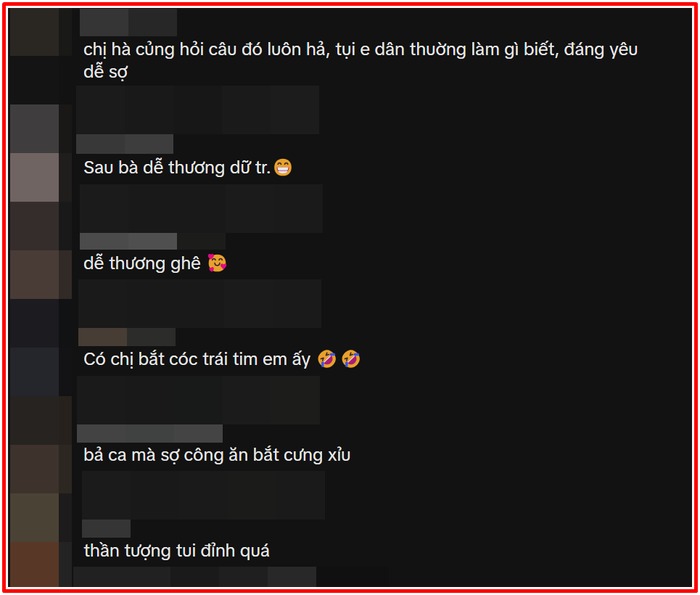Select comment 'thần tượng tui đỉnh quá'
Viewport: 700px width, 595px height.
pos(177,551)
